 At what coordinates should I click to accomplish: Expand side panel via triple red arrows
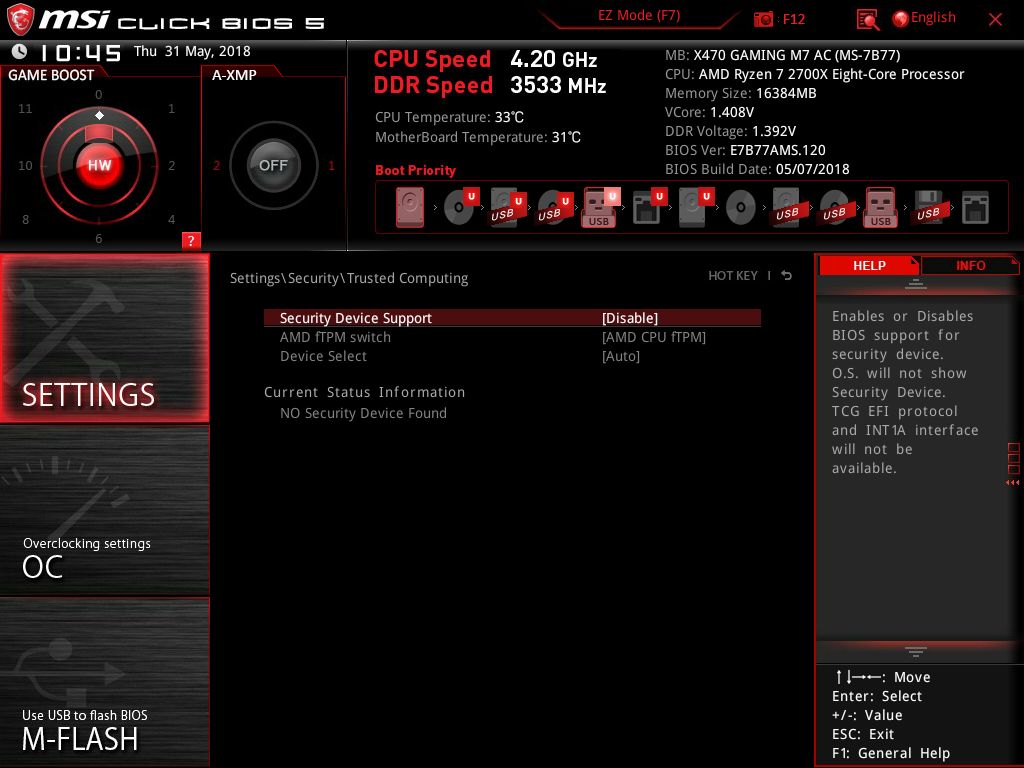pos(1012,483)
